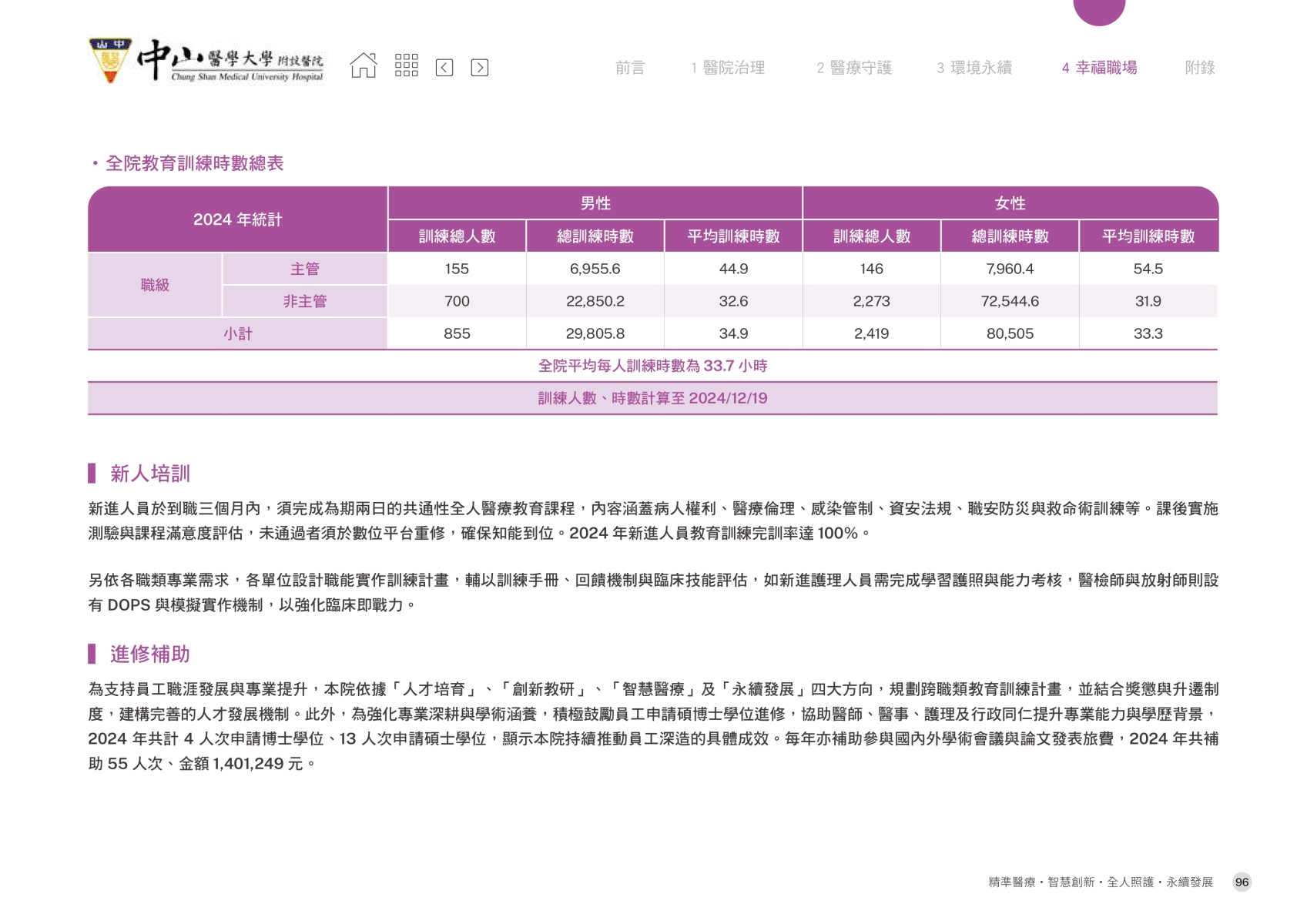Navigate to the 2 醫療守護 section
This screenshot has width=1307, height=924.
click(x=854, y=68)
